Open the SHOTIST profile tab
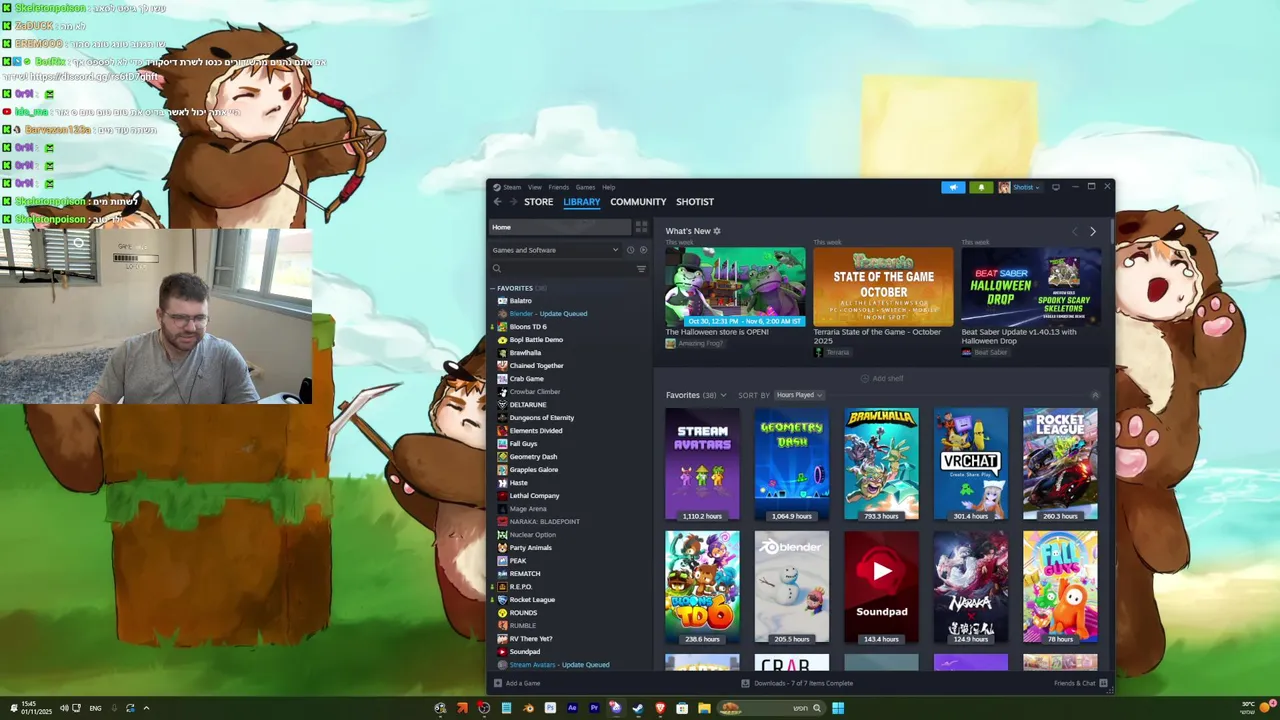1280x720 pixels. click(x=695, y=202)
